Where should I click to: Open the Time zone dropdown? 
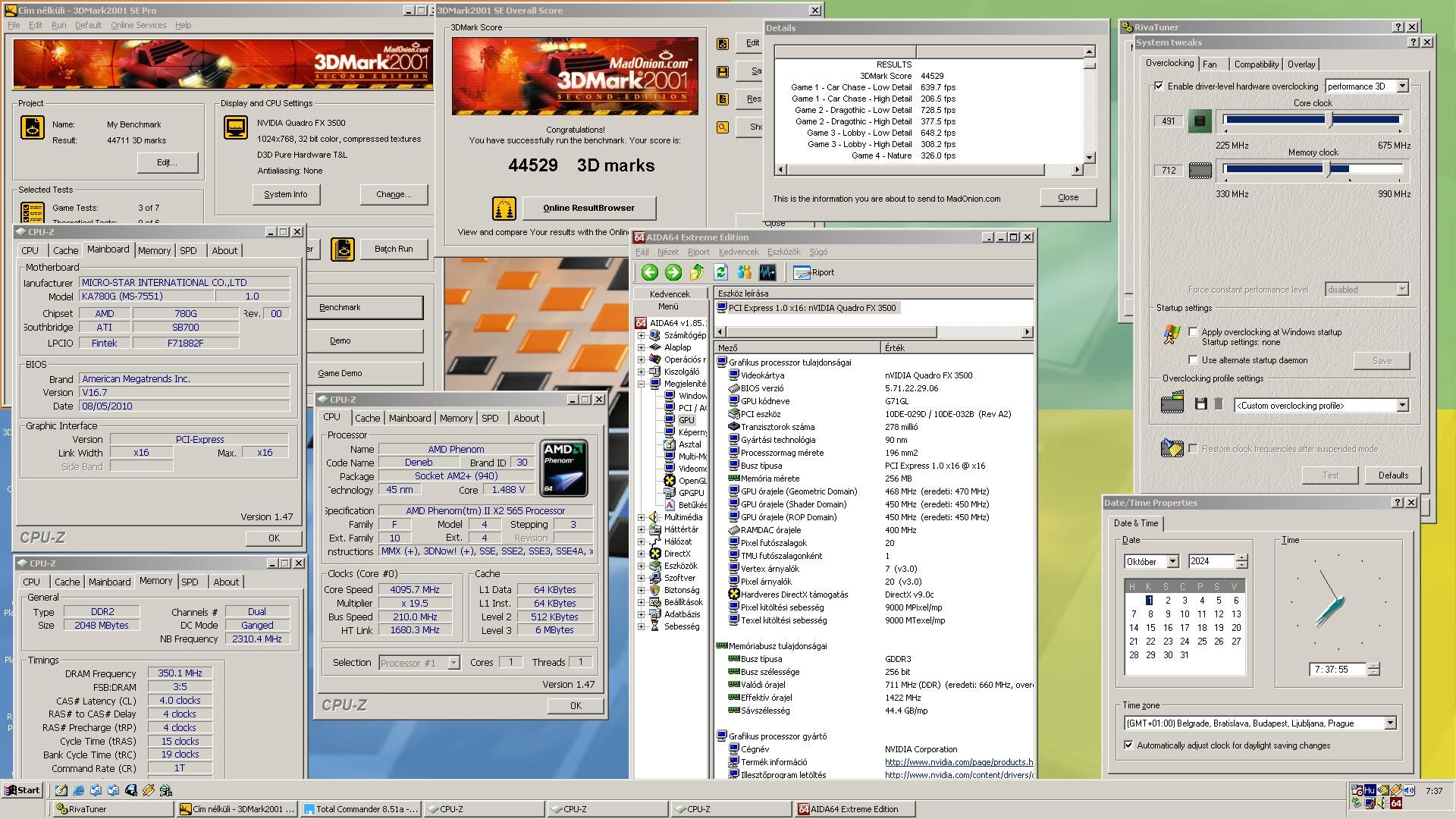tap(1390, 723)
